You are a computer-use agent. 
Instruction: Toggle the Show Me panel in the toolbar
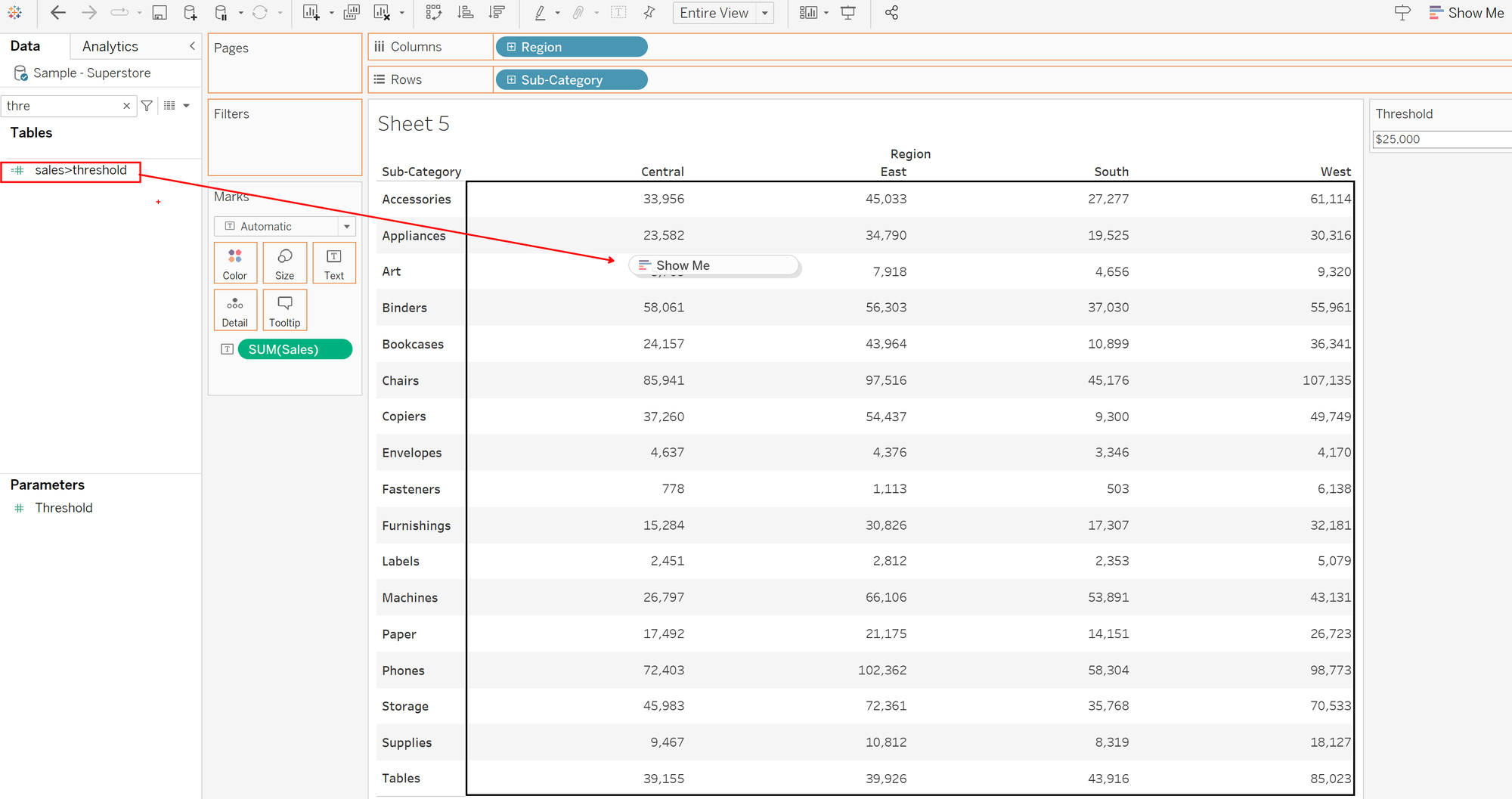[x=1467, y=13]
